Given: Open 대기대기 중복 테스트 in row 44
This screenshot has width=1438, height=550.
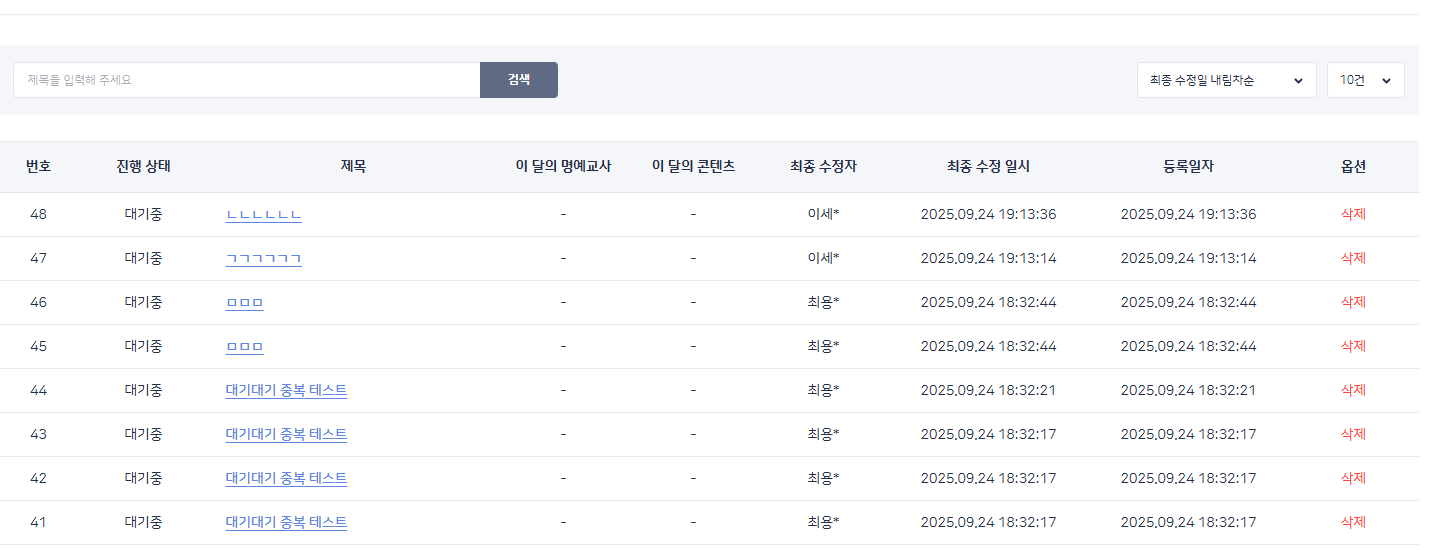Looking at the screenshot, I should pos(286,391).
